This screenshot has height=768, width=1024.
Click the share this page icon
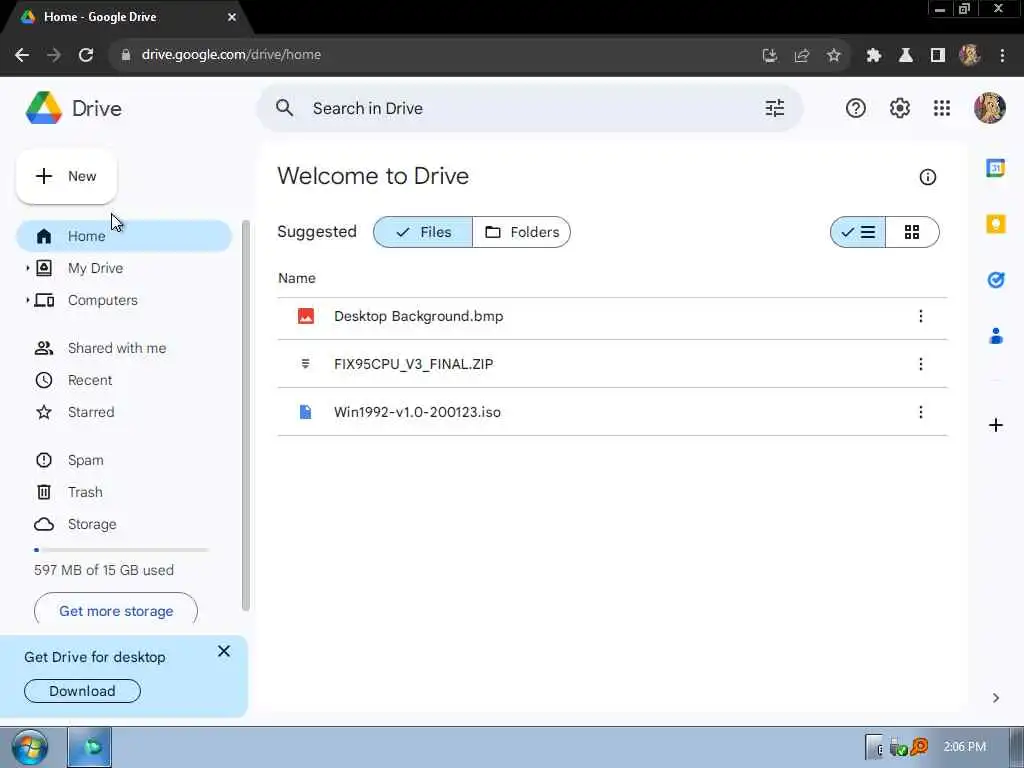coord(801,56)
